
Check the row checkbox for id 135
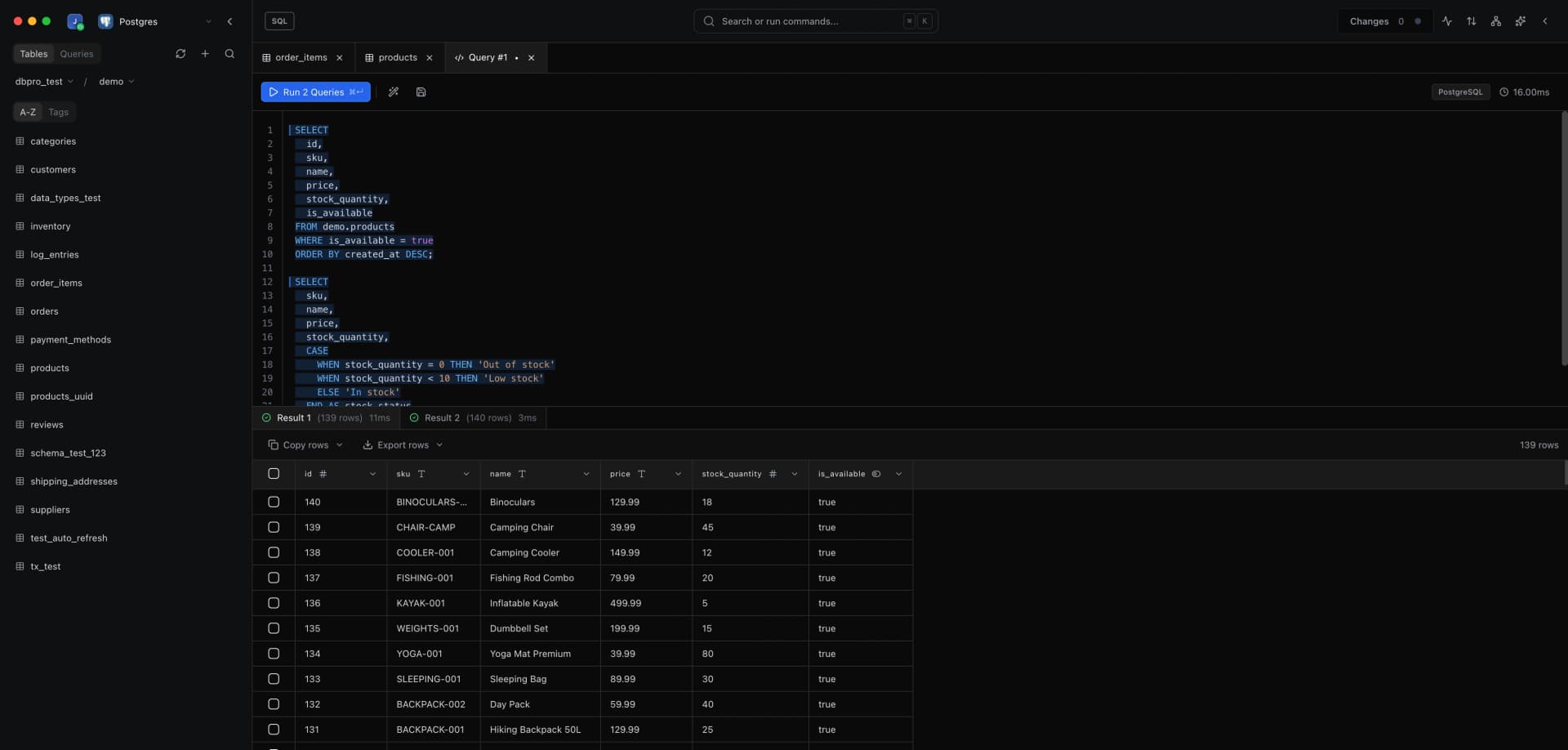tap(274, 629)
